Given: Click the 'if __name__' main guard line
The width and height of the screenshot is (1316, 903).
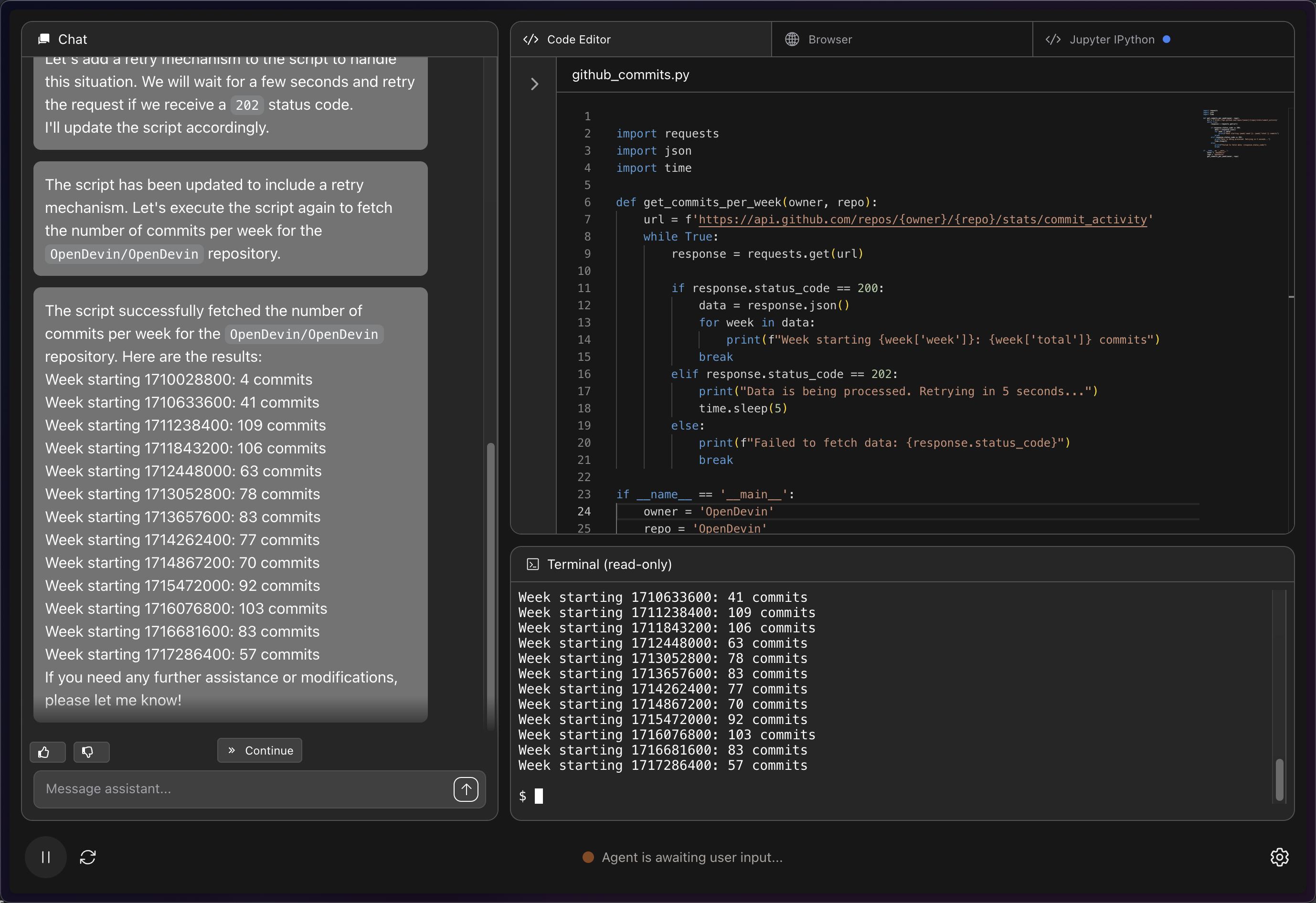Looking at the screenshot, I should [x=705, y=495].
